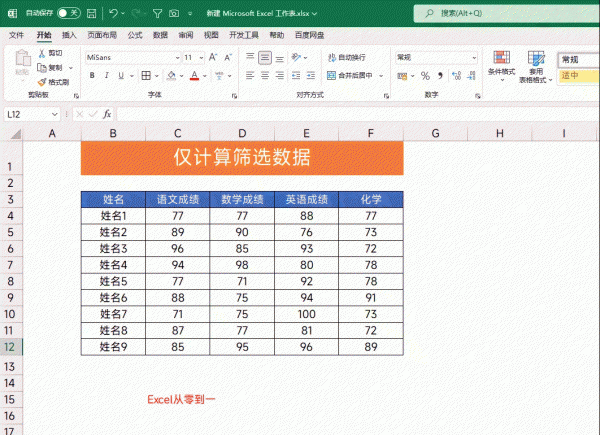
Task: Select column C header
Action: tap(178, 134)
